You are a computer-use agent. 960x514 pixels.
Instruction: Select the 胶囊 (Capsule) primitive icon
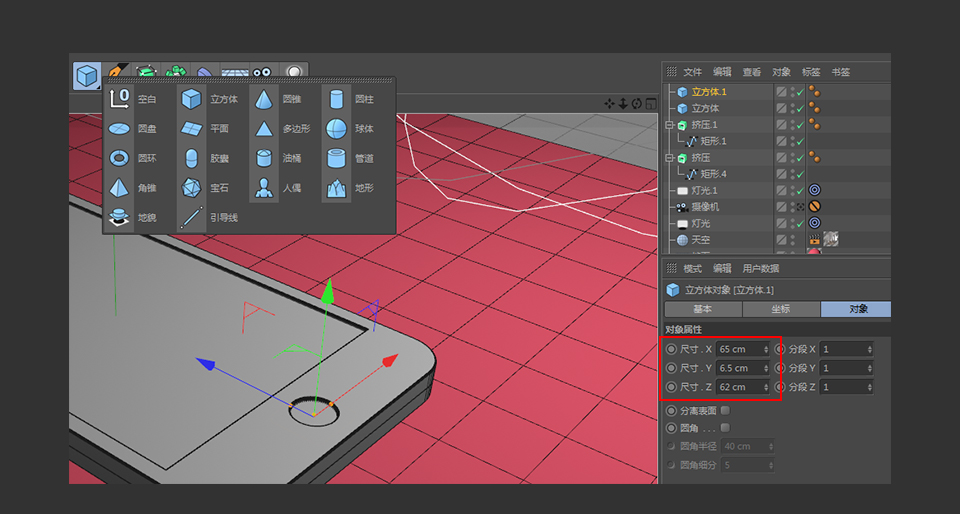(191, 158)
